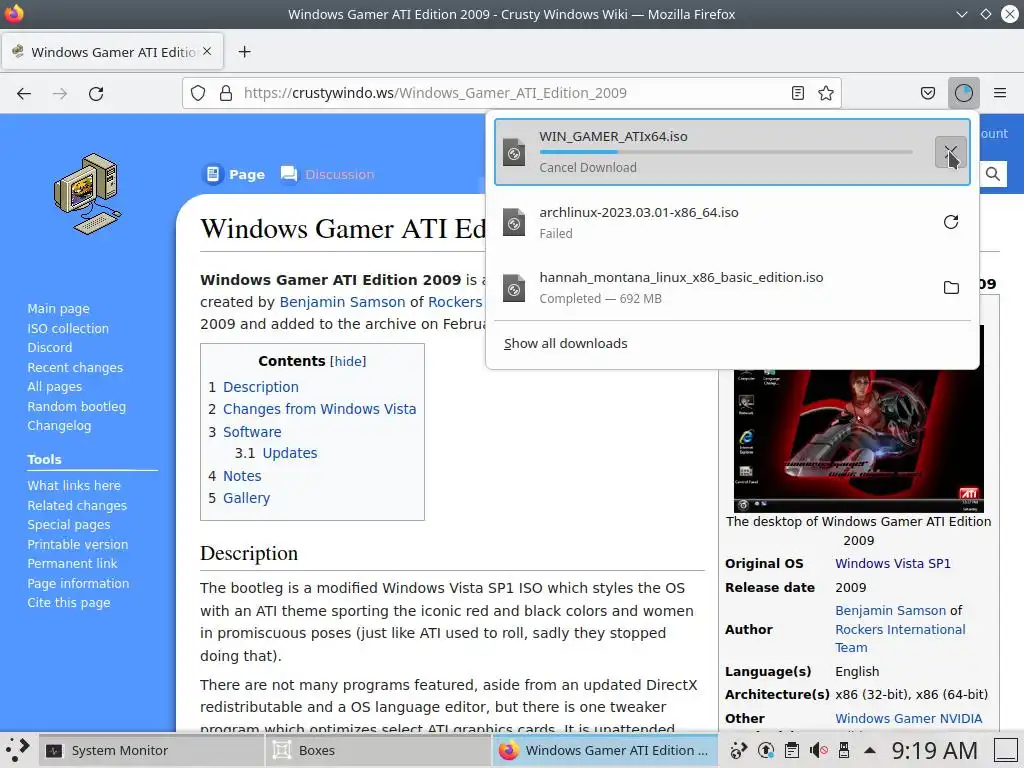Open a new browser tab

click(244, 52)
